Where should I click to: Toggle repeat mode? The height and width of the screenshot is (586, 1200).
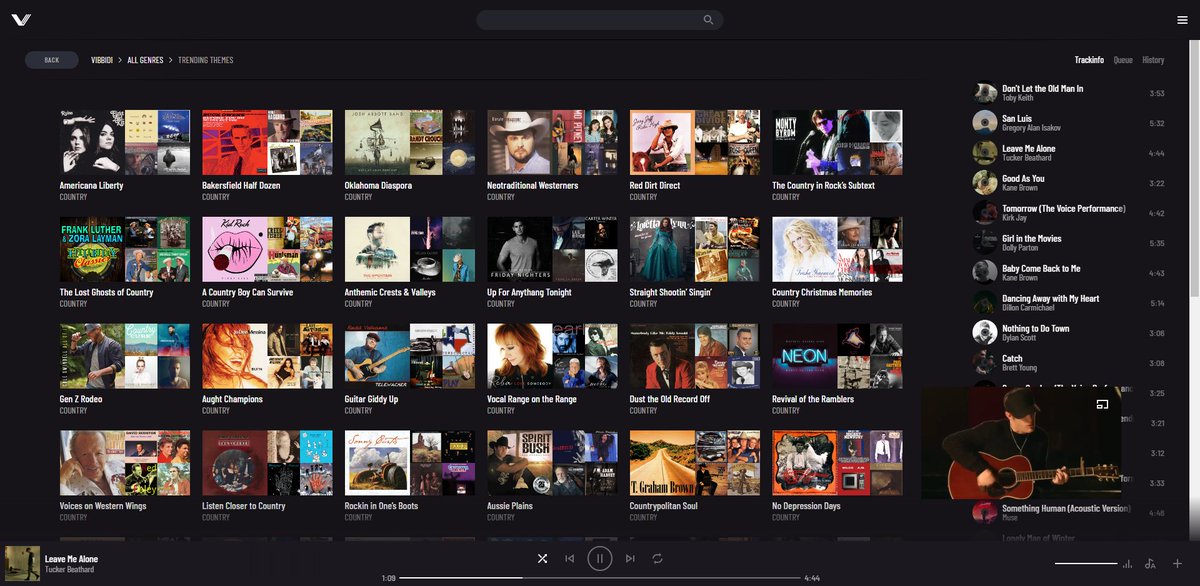[658, 559]
